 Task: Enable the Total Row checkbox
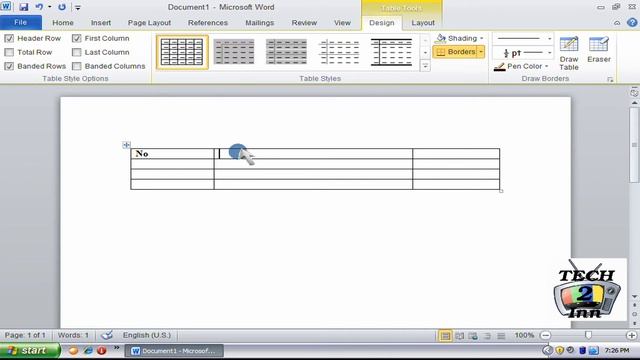[9, 52]
